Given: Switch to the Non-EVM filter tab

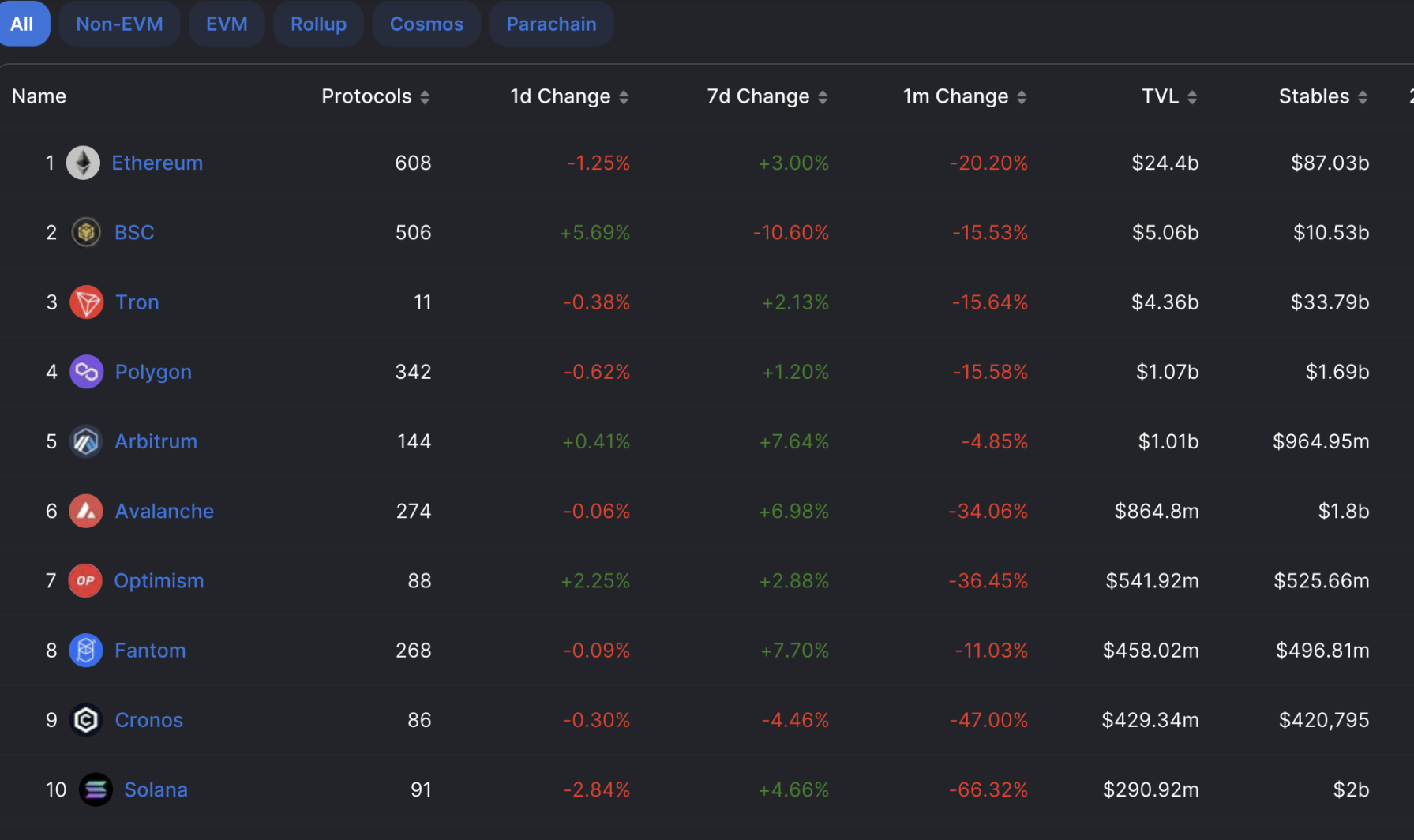Looking at the screenshot, I should [x=119, y=24].
